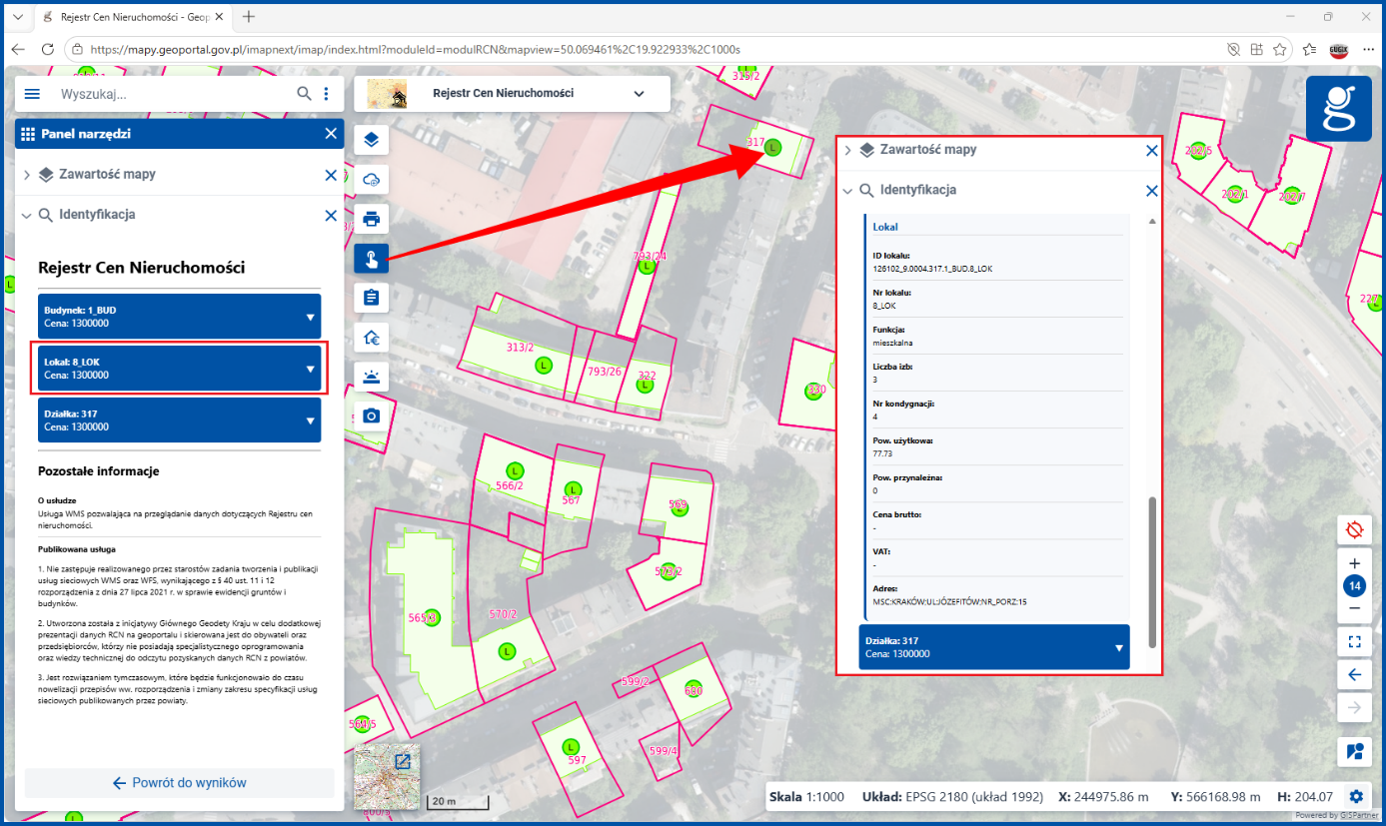Toggle the hamburger menu in search bar
This screenshot has width=1386, height=826.
tap(32, 94)
